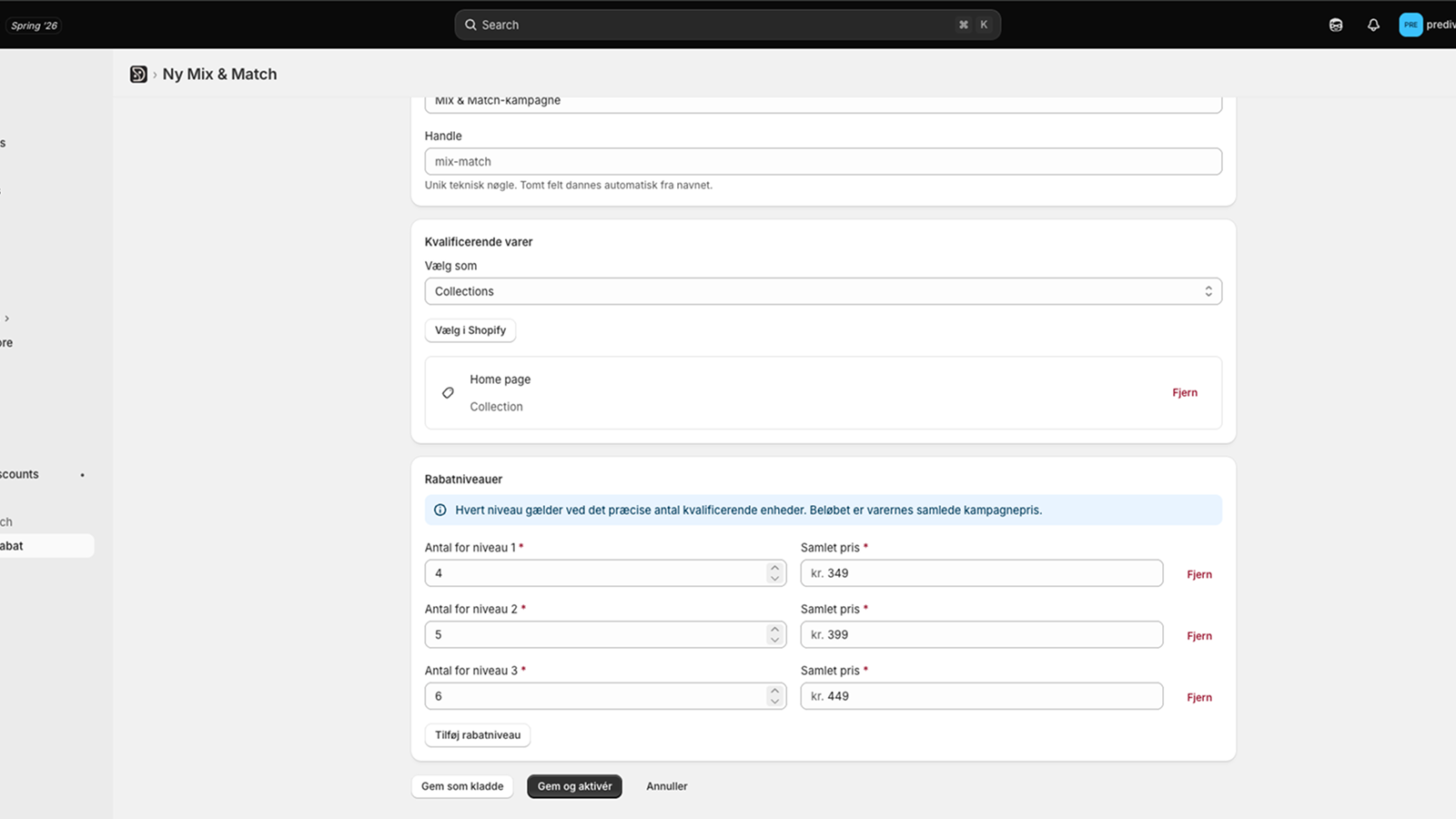Screen dimensions: 1456x819
Task: Click the magnifier icon in the search bar
Action: coord(470,25)
